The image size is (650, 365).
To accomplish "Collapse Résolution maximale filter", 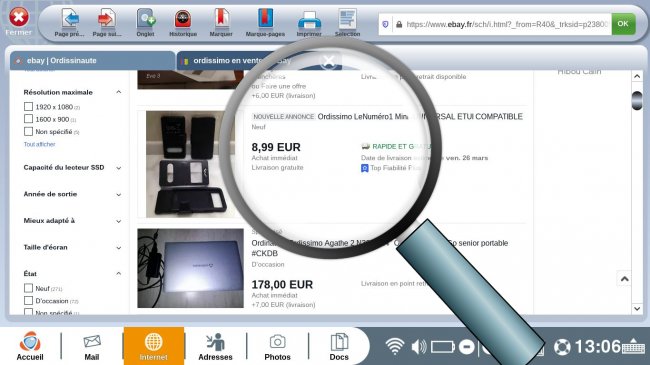I will coord(119,92).
